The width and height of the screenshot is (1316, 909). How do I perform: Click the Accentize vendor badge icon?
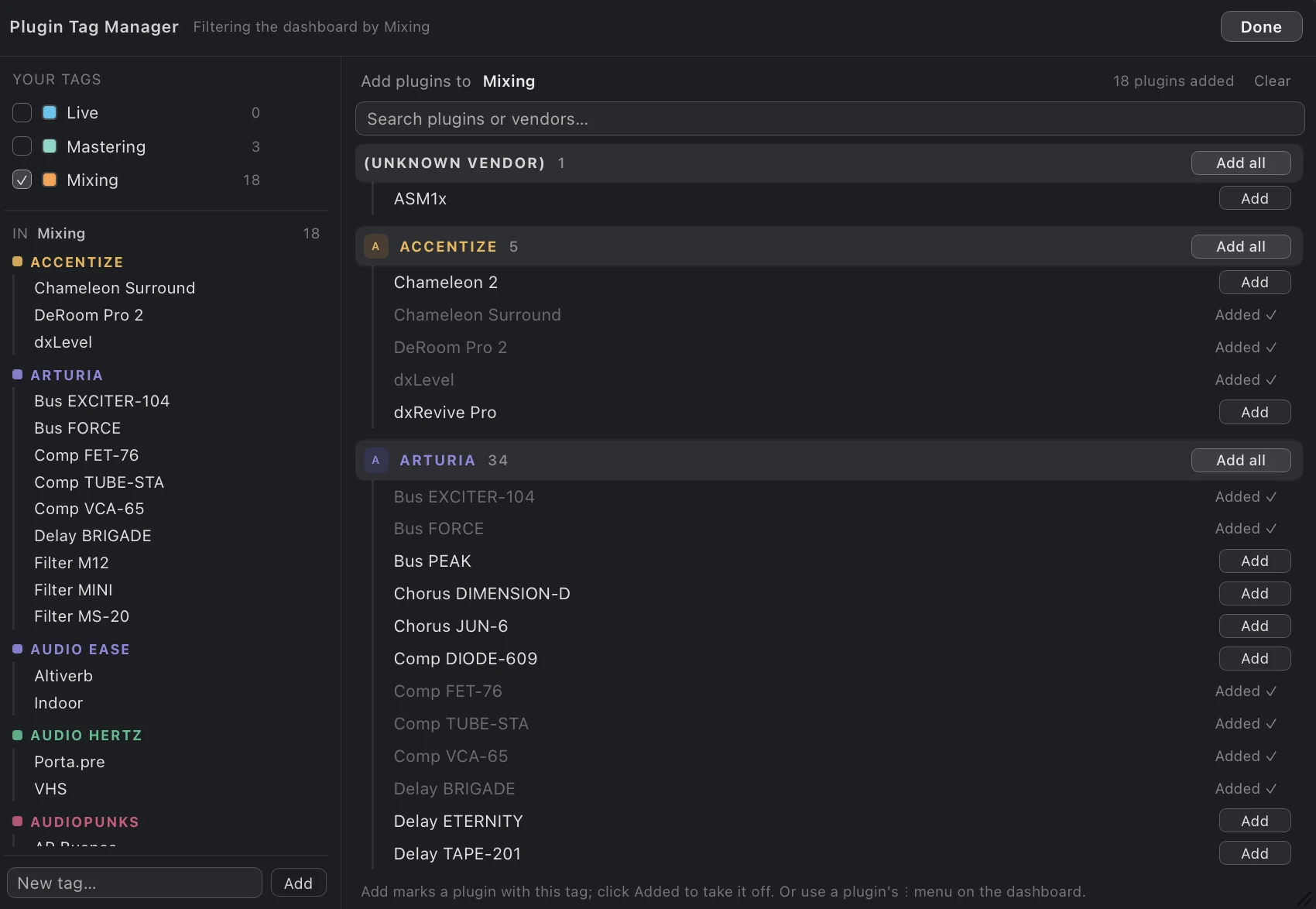(375, 246)
